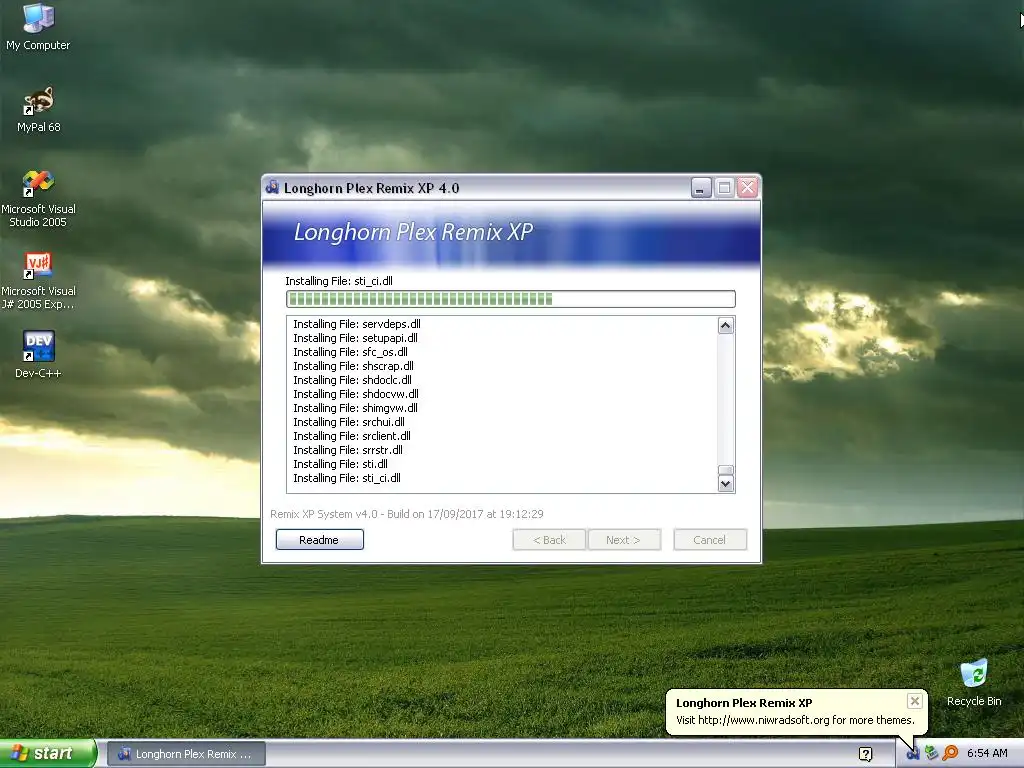The width and height of the screenshot is (1024, 768).
Task: Click the disabled Next button
Action: [x=624, y=539]
